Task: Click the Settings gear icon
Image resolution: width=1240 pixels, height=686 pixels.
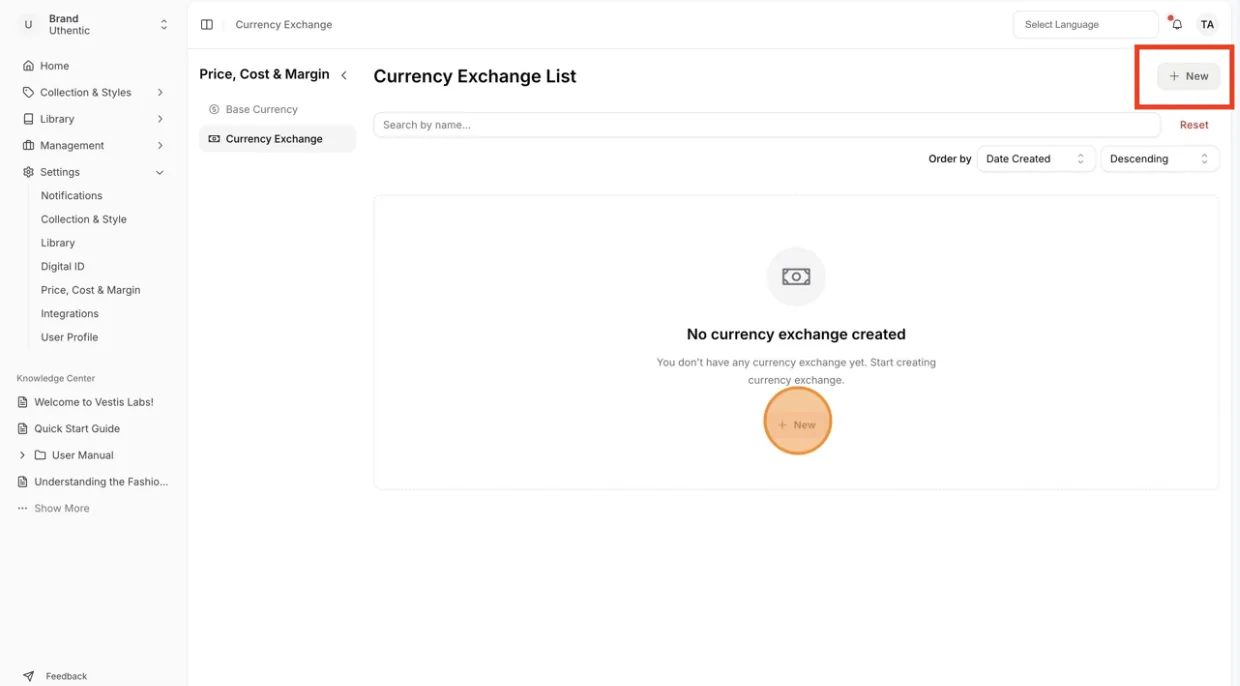Action: point(28,172)
